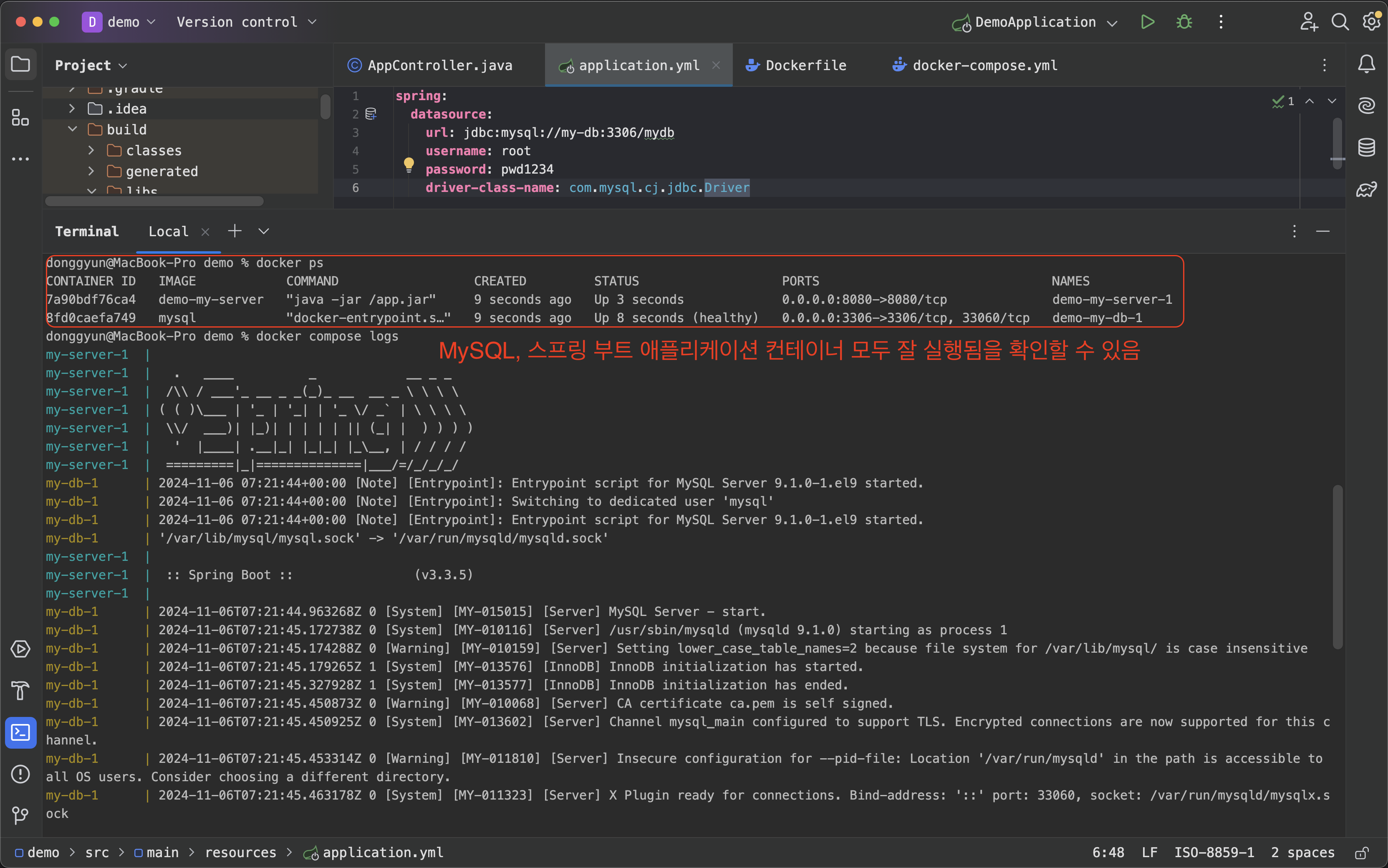
Task: Open the Notifications bell
Action: (x=1367, y=64)
